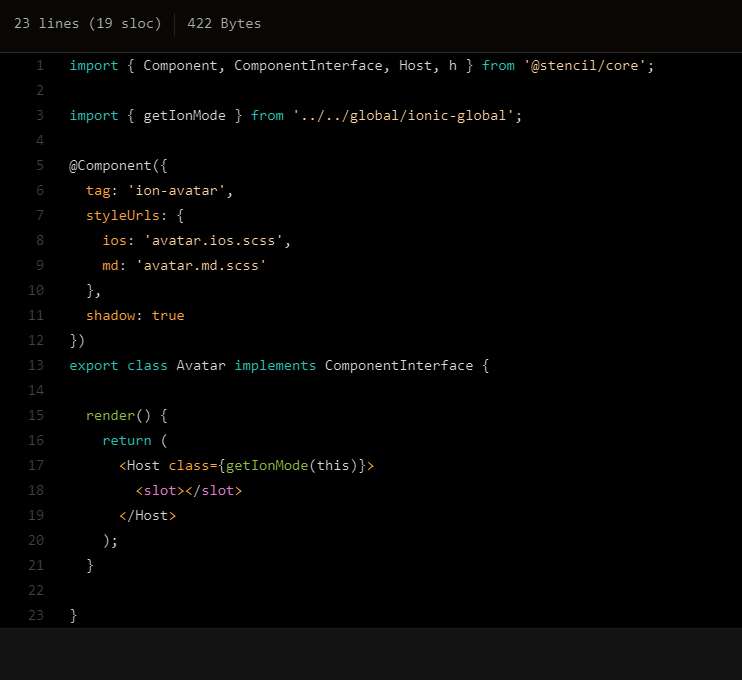Click the getIonMode identifier on line 3
This screenshot has width=742, height=680.
pyautogui.click(x=184, y=115)
